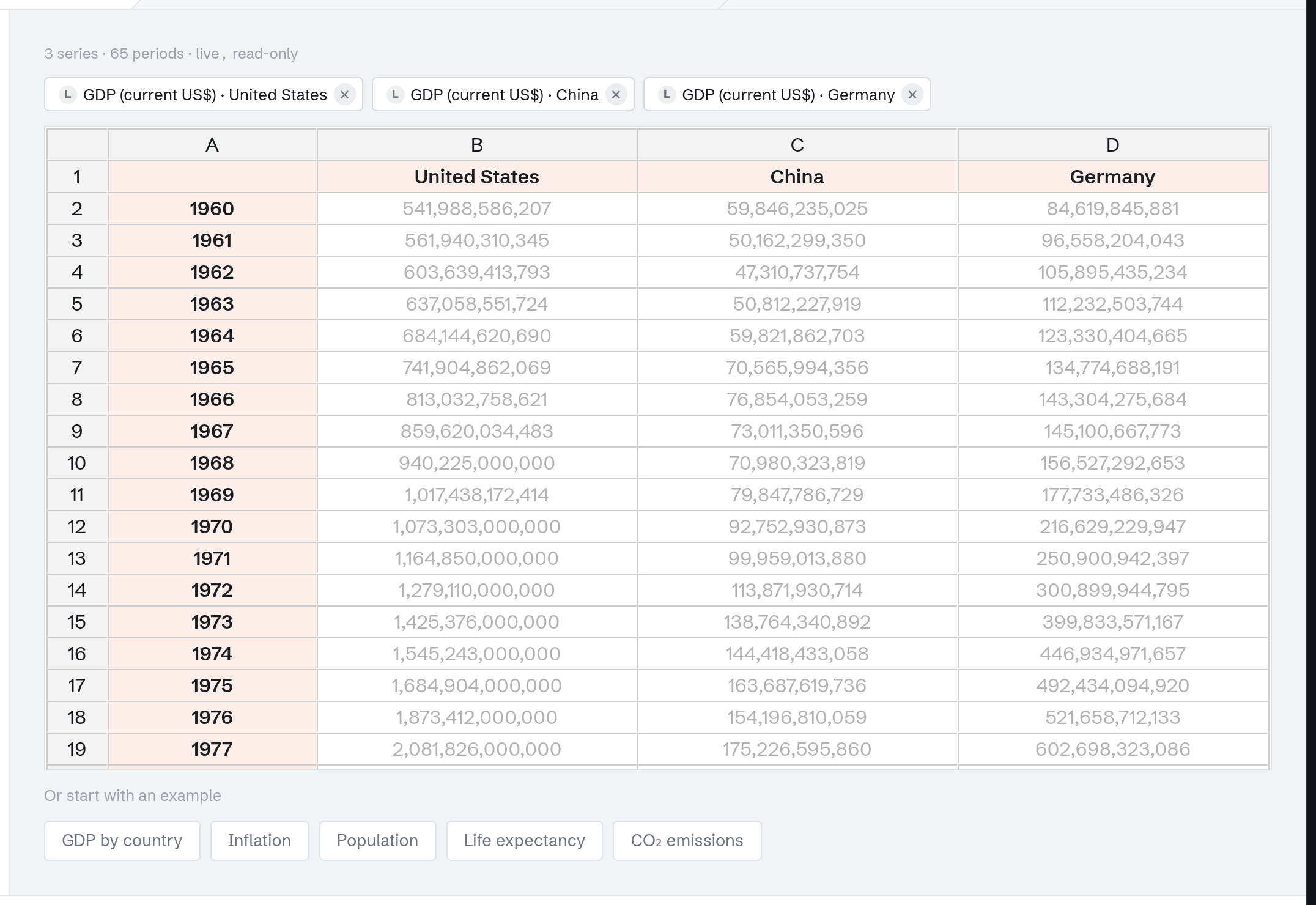Select cell 300,899,944,795

(1113, 590)
